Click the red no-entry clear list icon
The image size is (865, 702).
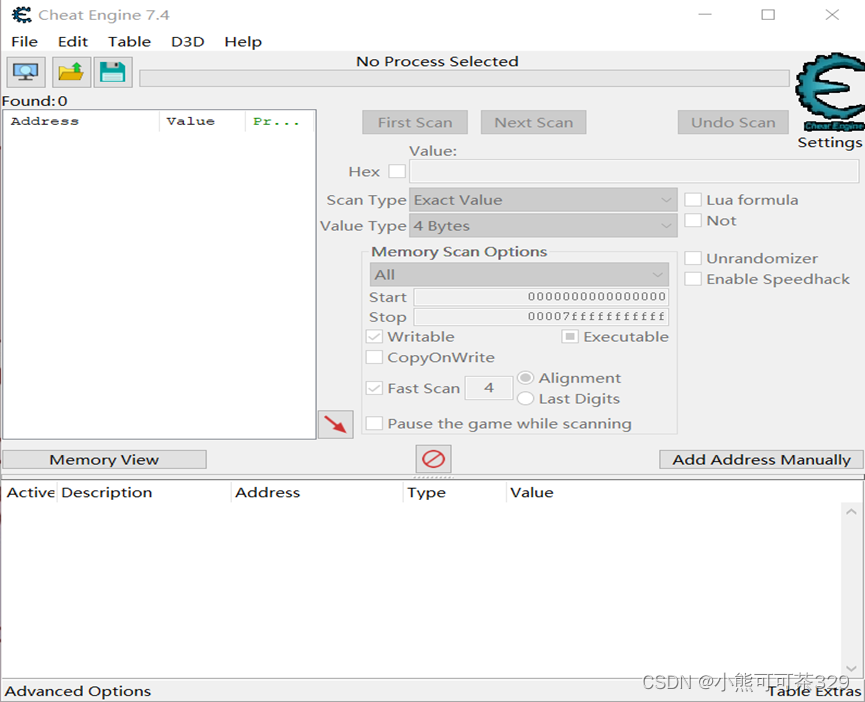click(433, 459)
